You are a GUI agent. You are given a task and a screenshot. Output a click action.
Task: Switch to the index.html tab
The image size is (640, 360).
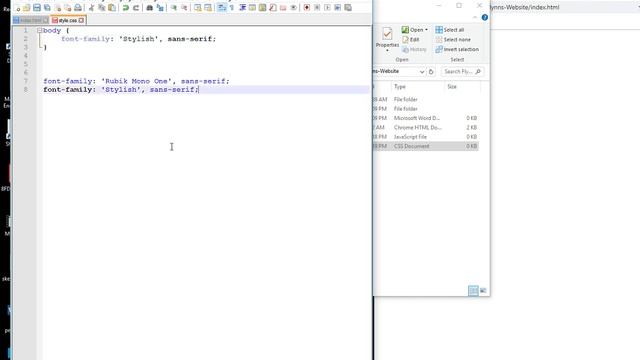point(31,20)
